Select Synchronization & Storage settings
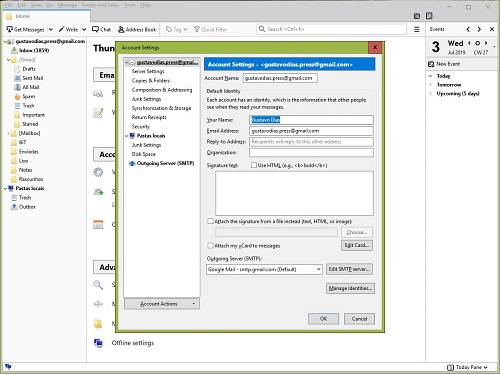Image resolution: width=500 pixels, height=374 pixels. click(161, 108)
